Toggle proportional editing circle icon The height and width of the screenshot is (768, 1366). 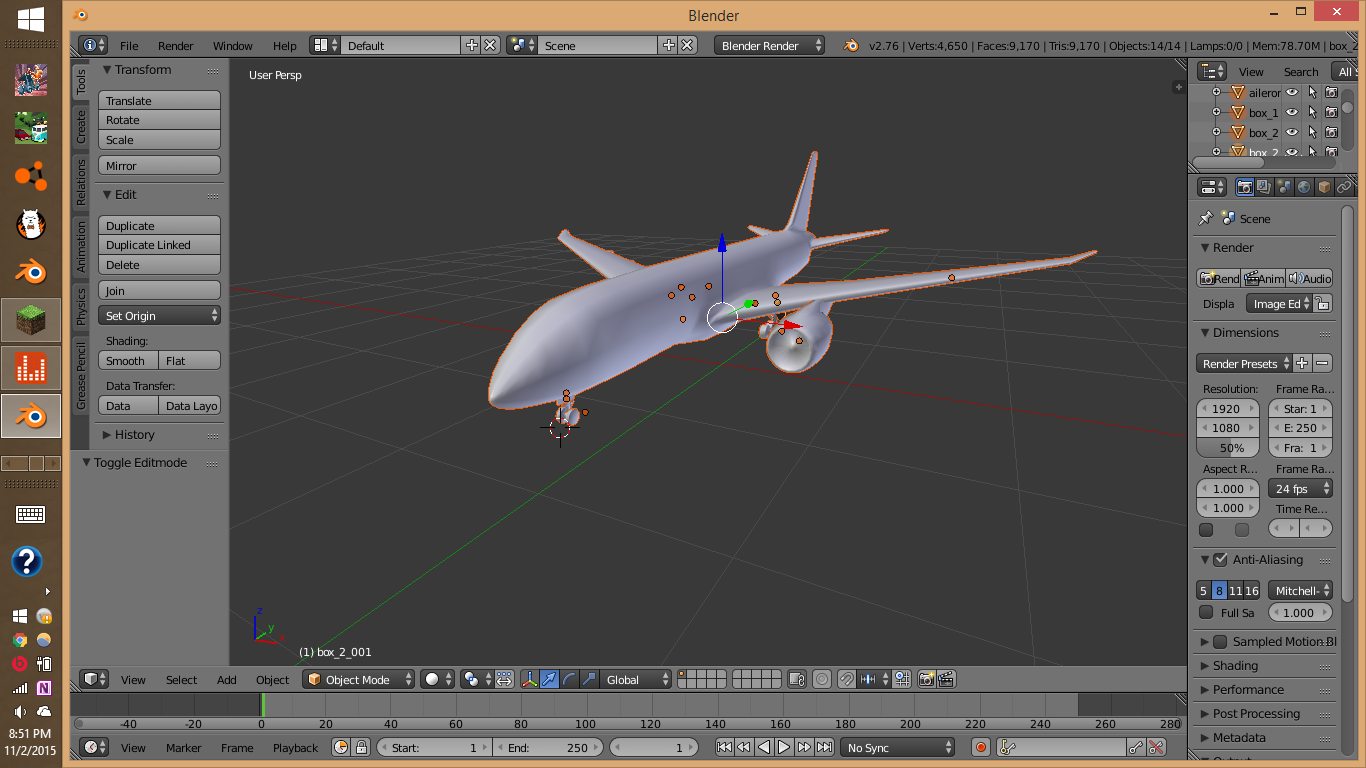(822, 679)
